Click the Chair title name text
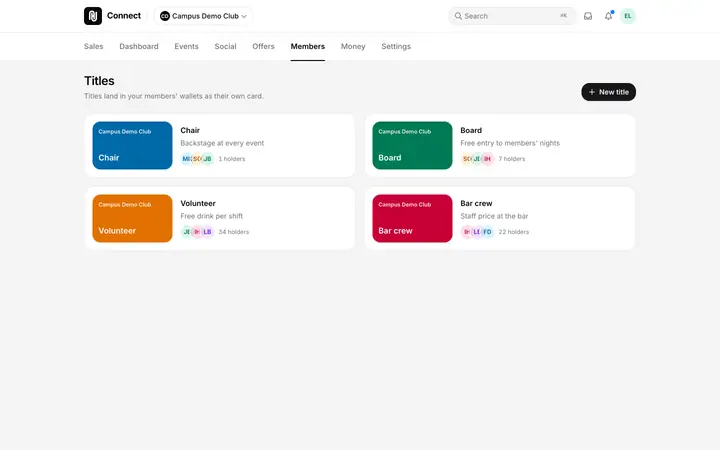720x450 pixels. 190,130
